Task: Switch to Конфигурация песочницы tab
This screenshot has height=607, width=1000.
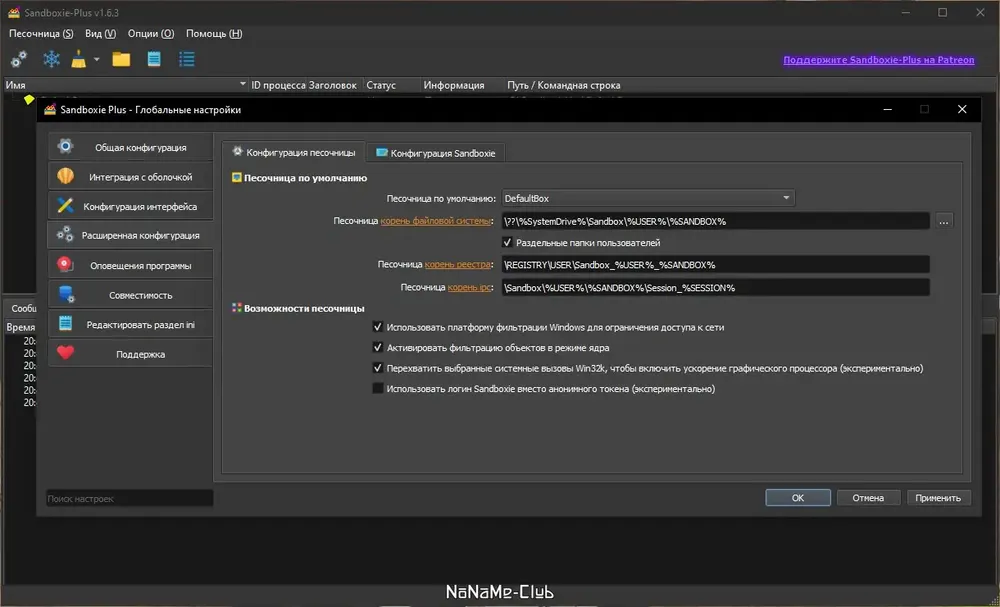Action: [x=294, y=152]
